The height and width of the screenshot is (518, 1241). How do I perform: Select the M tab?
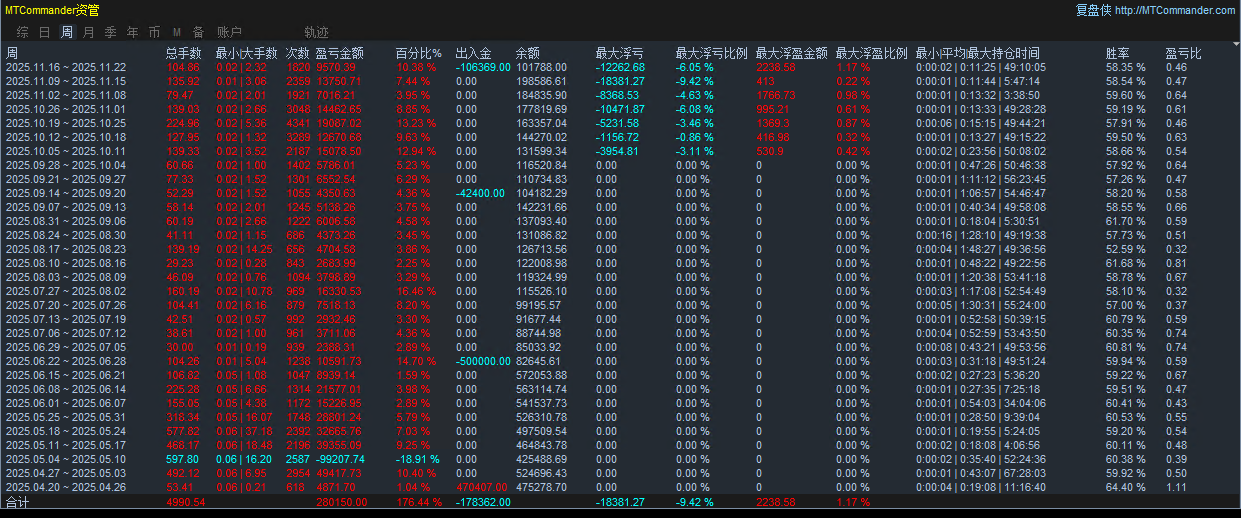coord(177,32)
